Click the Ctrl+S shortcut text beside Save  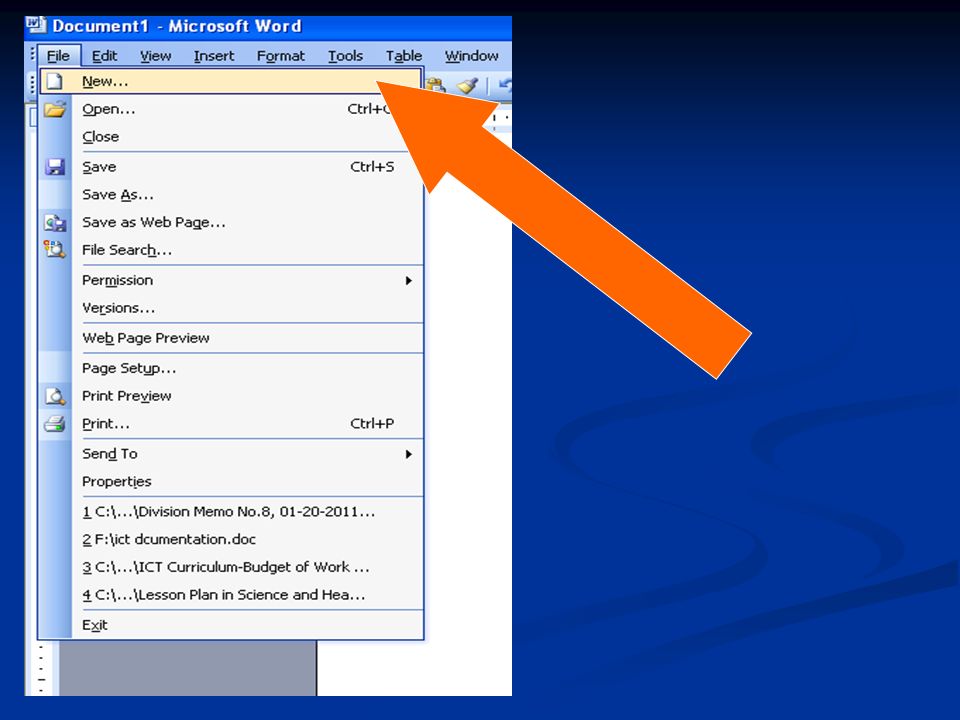point(372,167)
